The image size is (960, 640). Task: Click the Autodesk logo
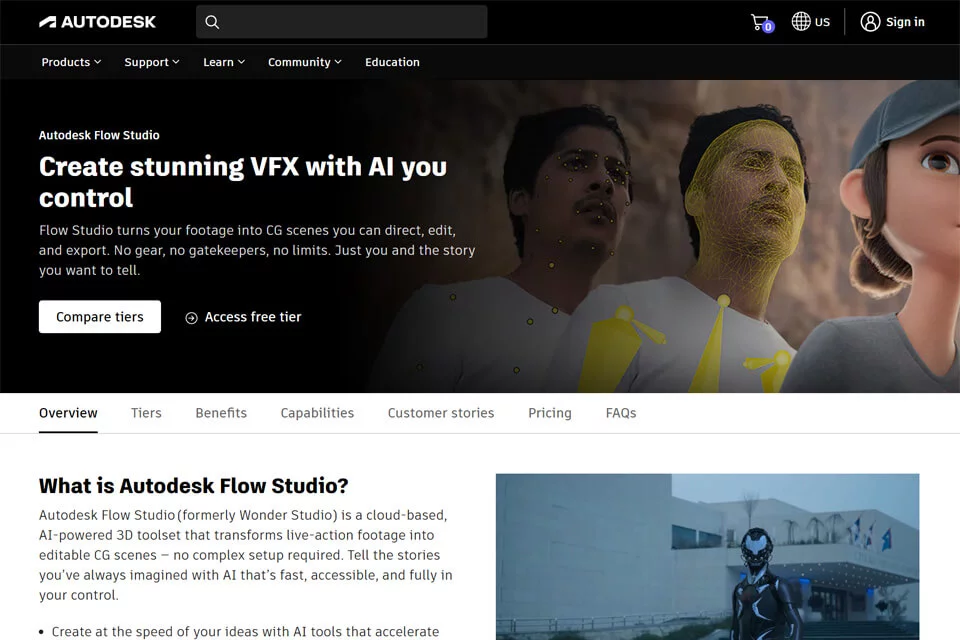tap(97, 22)
